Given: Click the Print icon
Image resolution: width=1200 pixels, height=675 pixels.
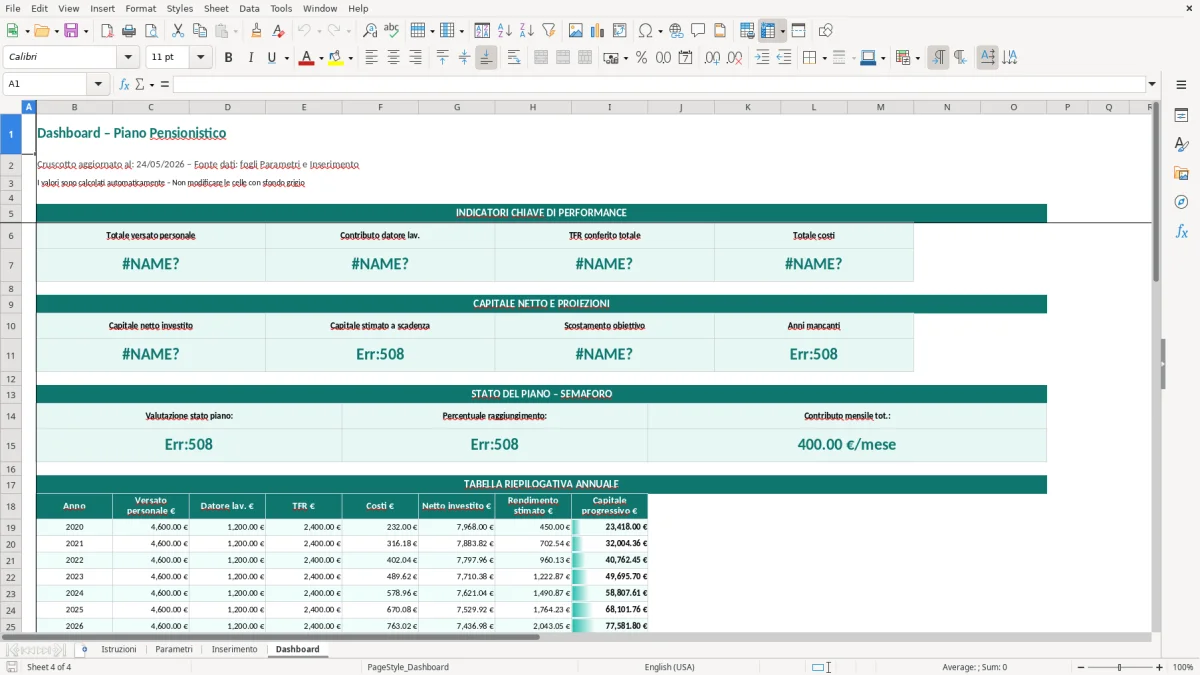Looking at the screenshot, I should point(129,31).
